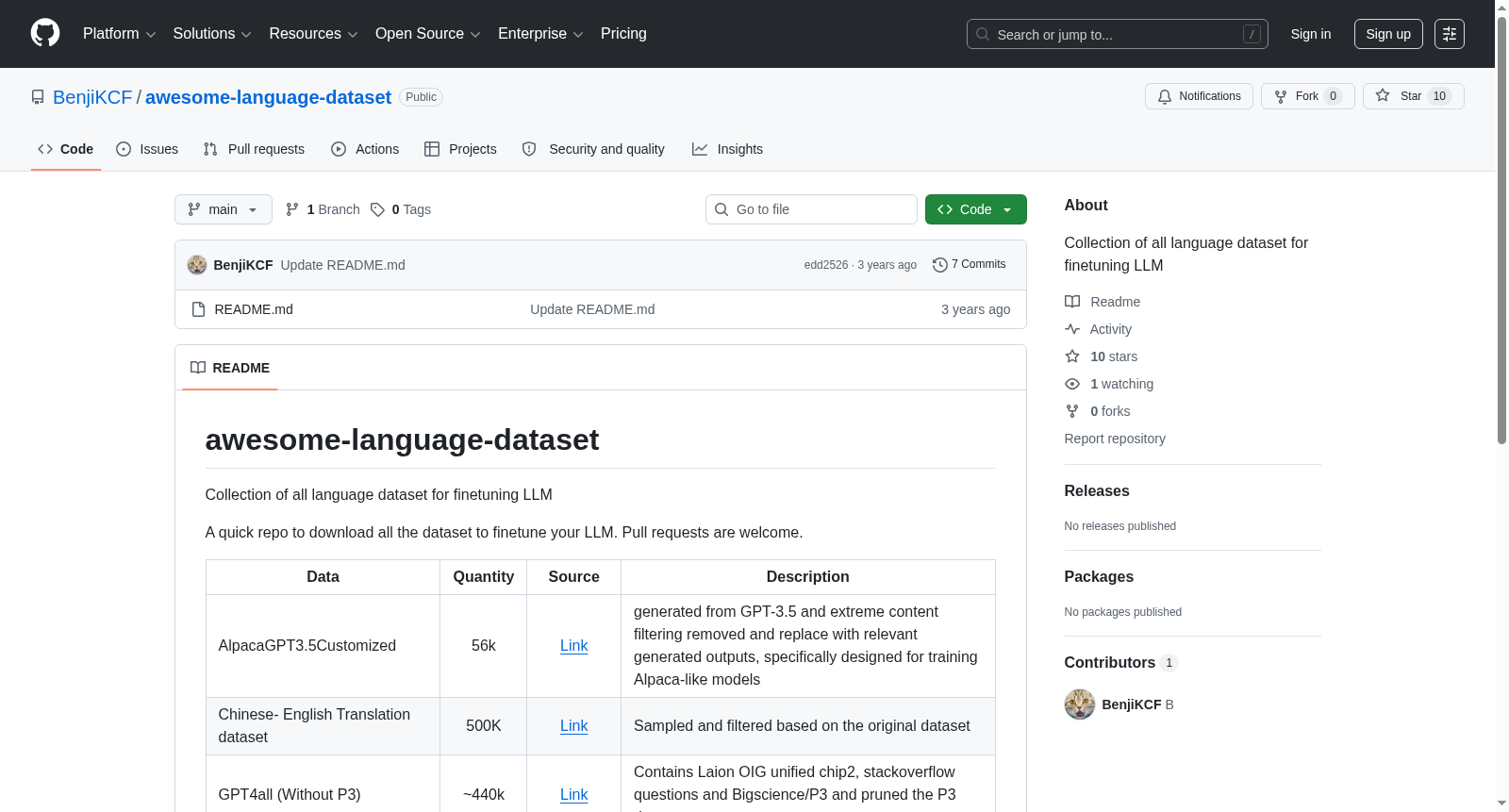Image resolution: width=1509 pixels, height=812 pixels.
Task: Open the commit history clock icon
Action: click(939, 265)
